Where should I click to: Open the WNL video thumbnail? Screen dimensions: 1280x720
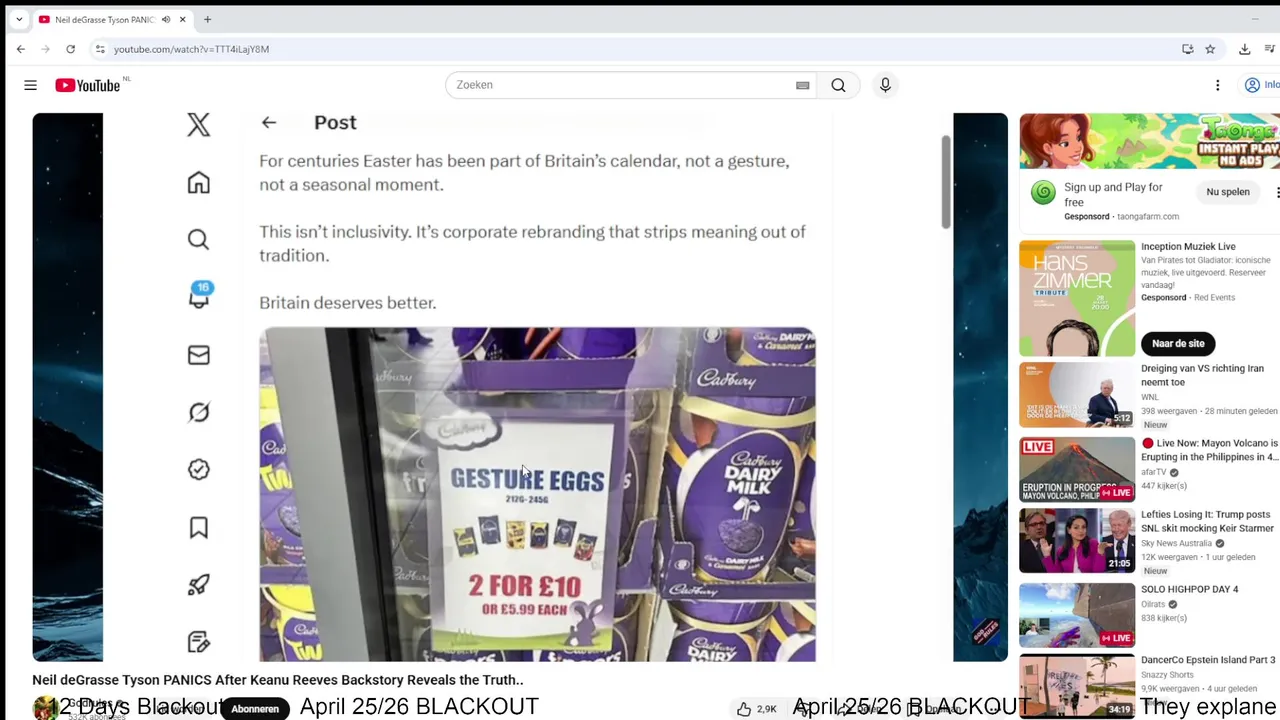[x=1077, y=394]
